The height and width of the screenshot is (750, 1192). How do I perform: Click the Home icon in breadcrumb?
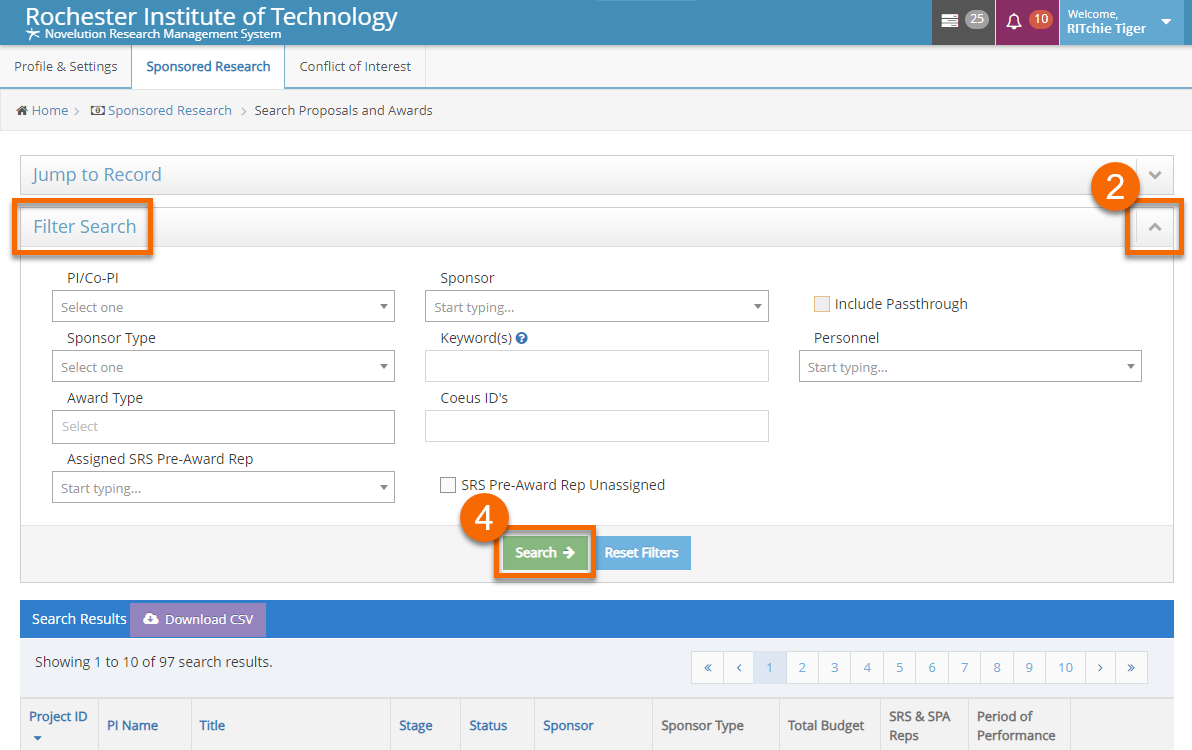[x=22, y=111]
